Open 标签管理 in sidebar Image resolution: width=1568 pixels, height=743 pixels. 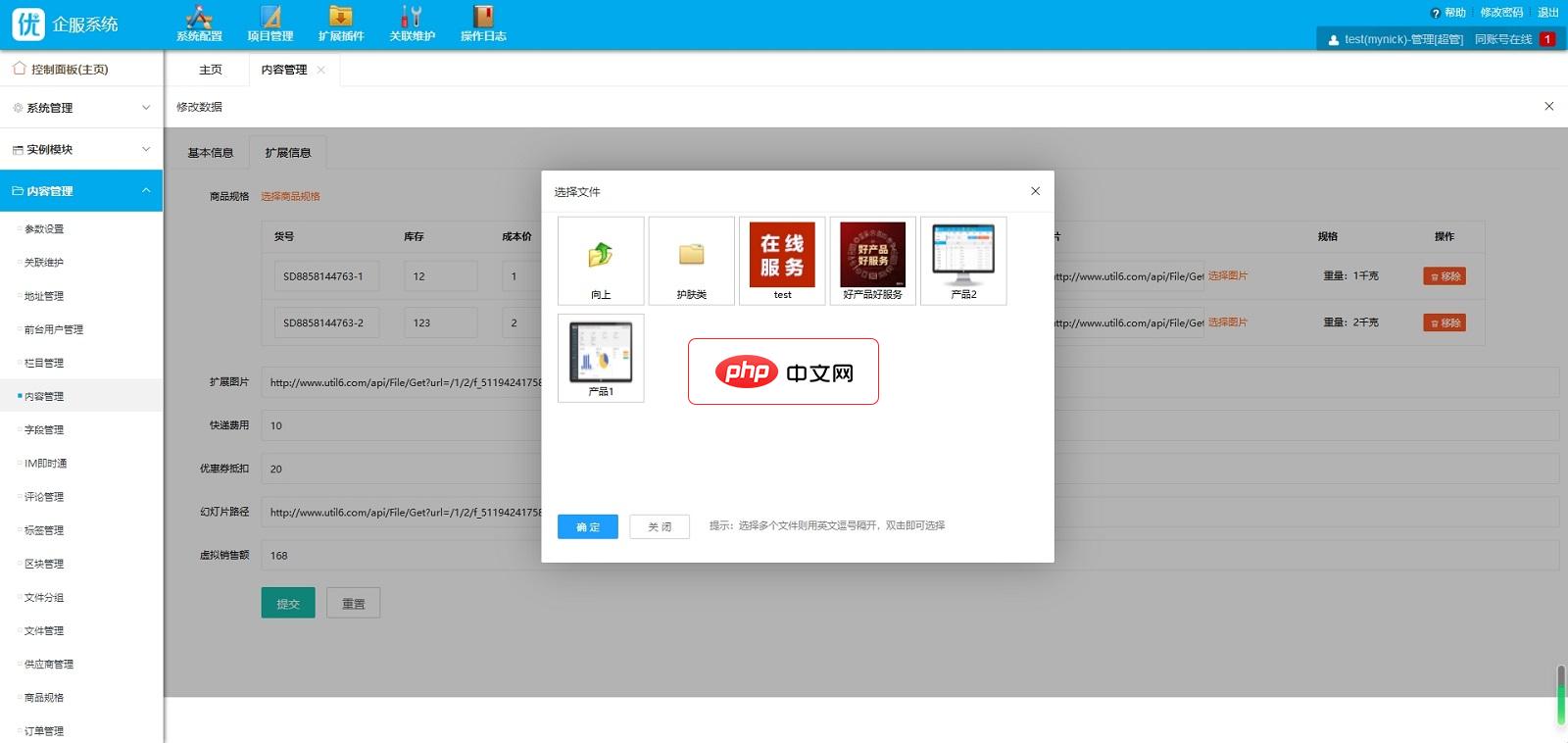[x=44, y=530]
